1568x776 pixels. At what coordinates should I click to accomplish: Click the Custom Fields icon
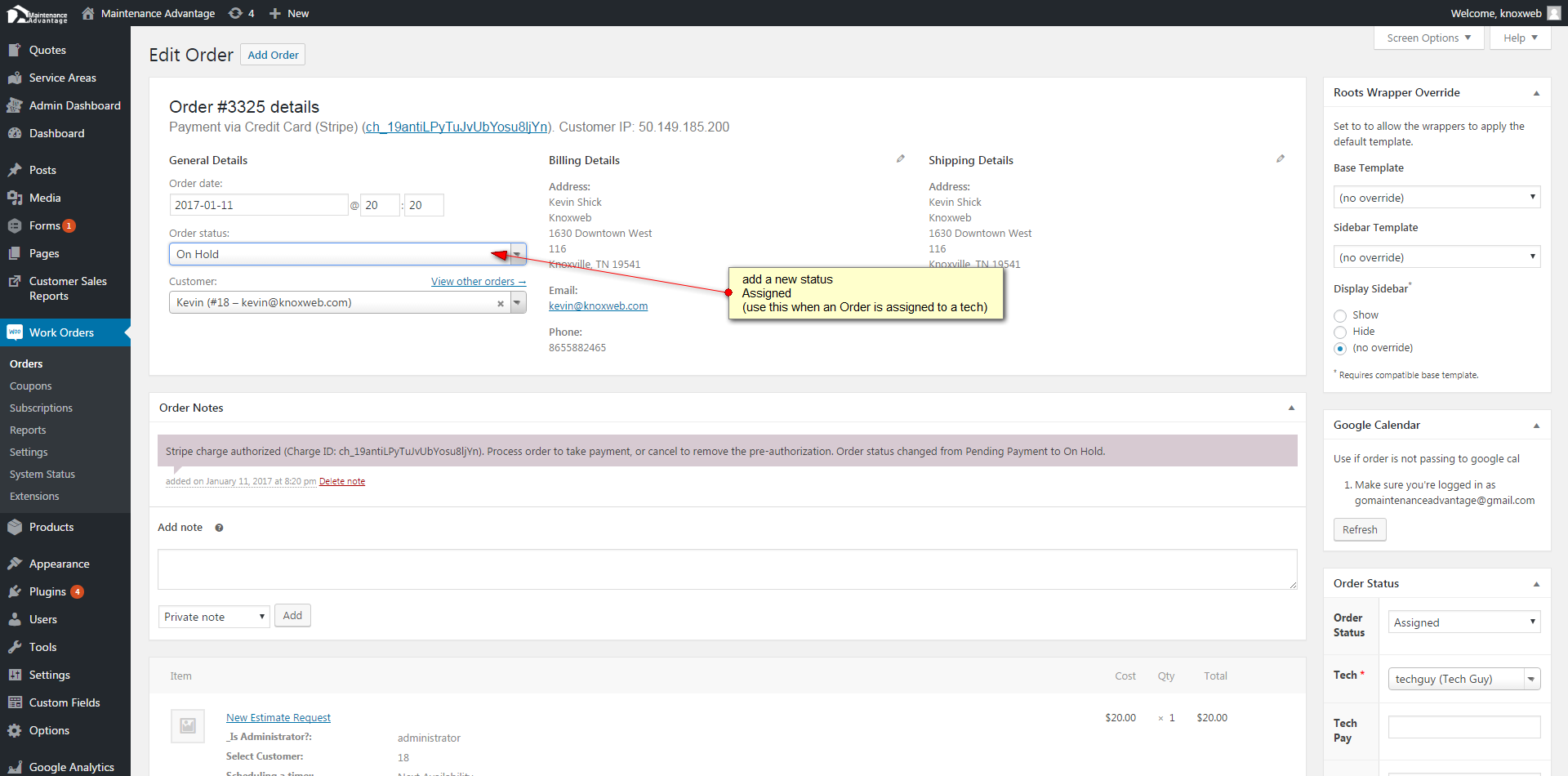click(15, 702)
